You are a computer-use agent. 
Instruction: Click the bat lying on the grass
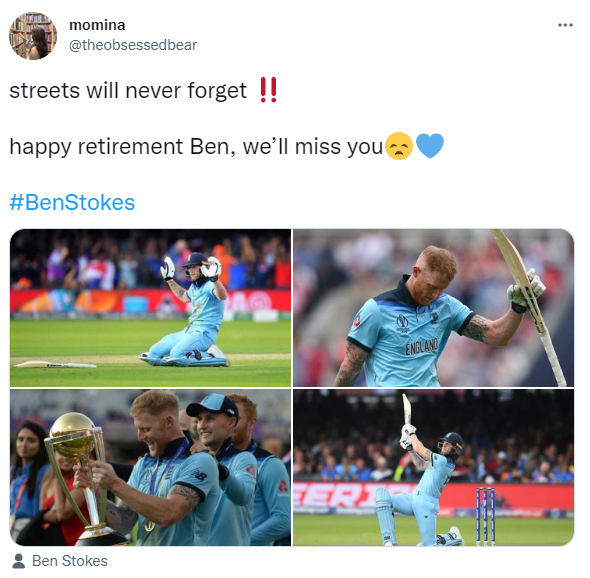55,364
